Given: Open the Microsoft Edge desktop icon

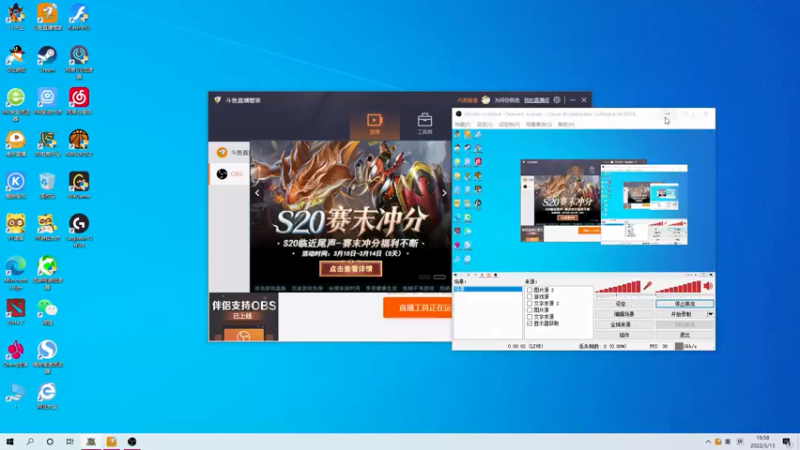Looking at the screenshot, I should click(16, 272).
